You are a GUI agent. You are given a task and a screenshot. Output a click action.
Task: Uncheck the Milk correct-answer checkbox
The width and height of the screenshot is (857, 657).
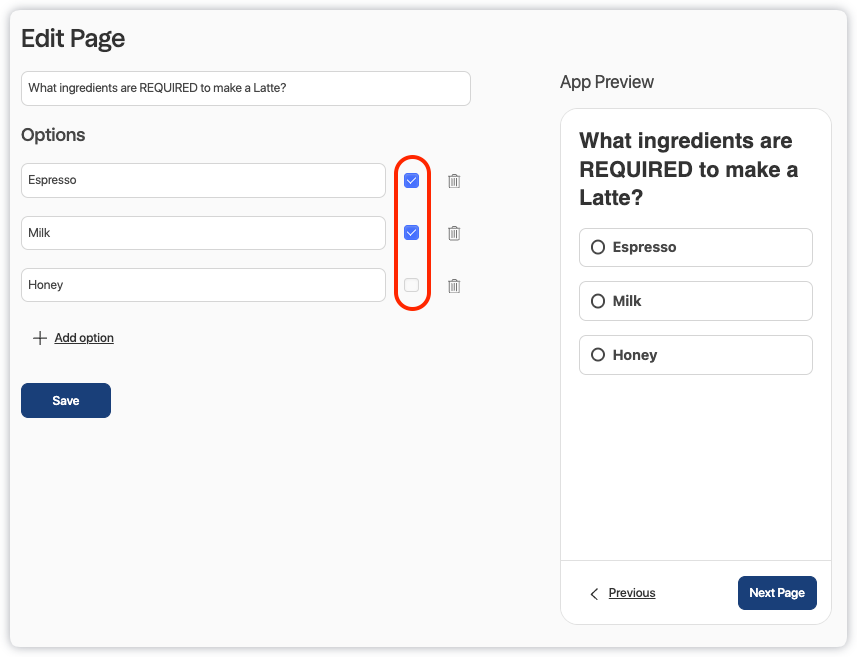tap(411, 233)
